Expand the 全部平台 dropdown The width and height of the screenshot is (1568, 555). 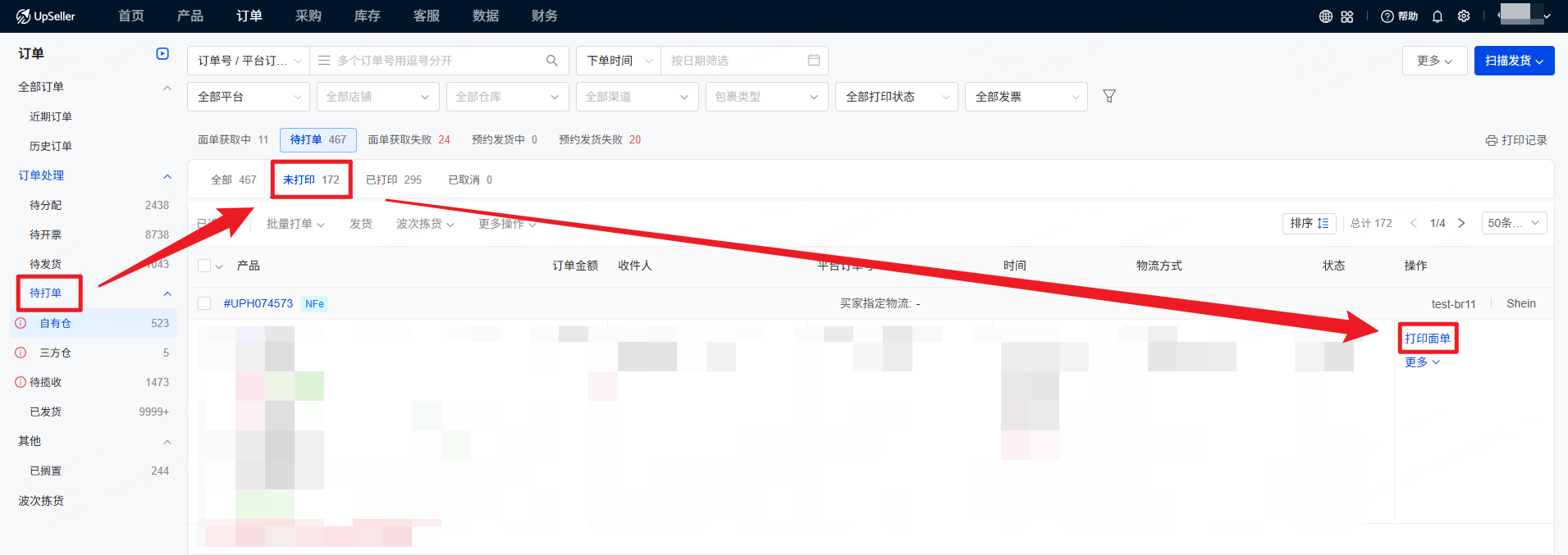(248, 97)
